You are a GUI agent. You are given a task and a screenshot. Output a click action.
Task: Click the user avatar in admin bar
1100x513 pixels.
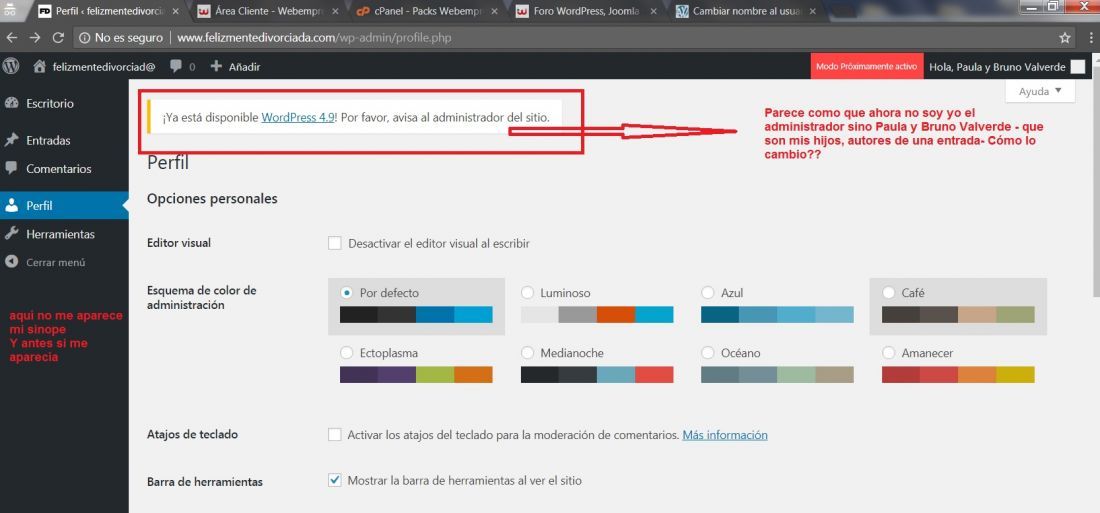[1077, 67]
